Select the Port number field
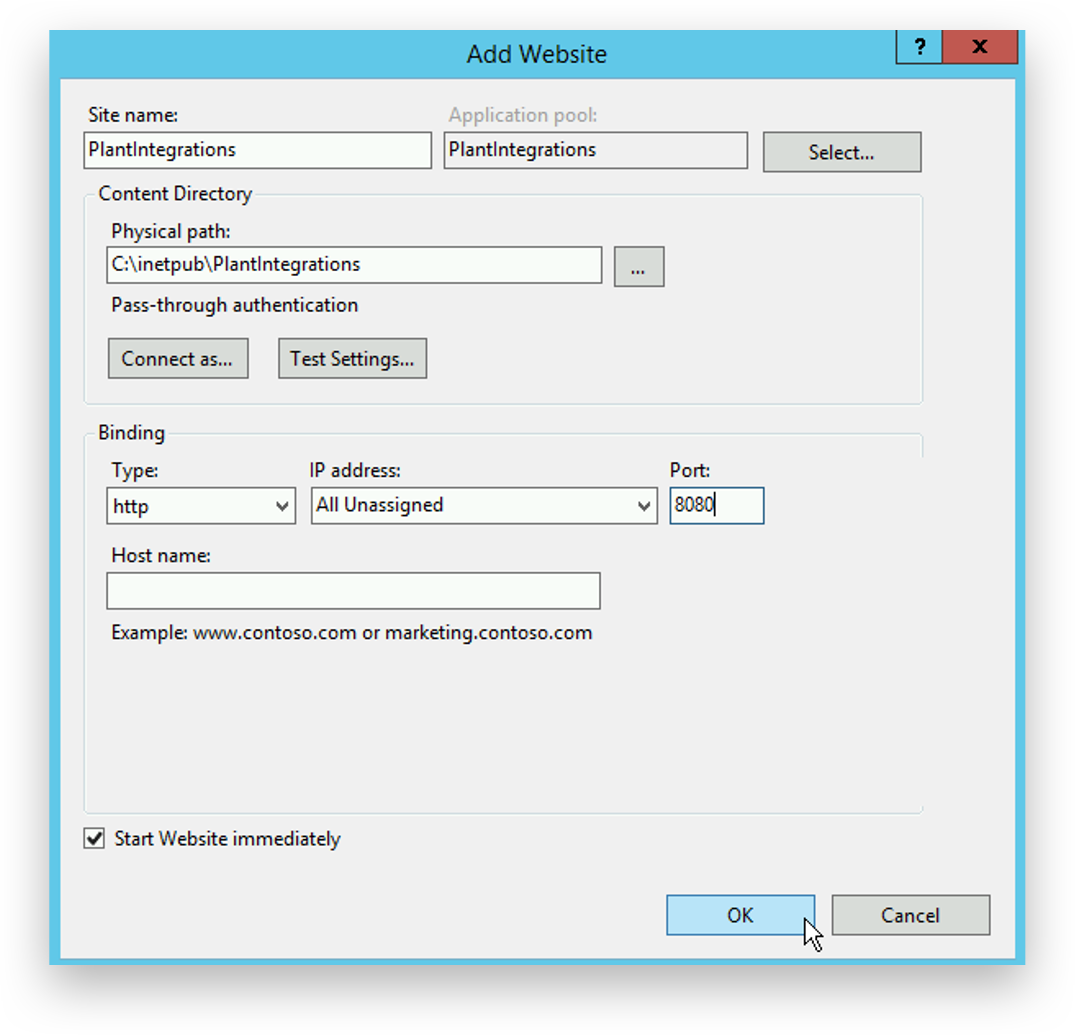1075x1035 pixels. point(716,506)
